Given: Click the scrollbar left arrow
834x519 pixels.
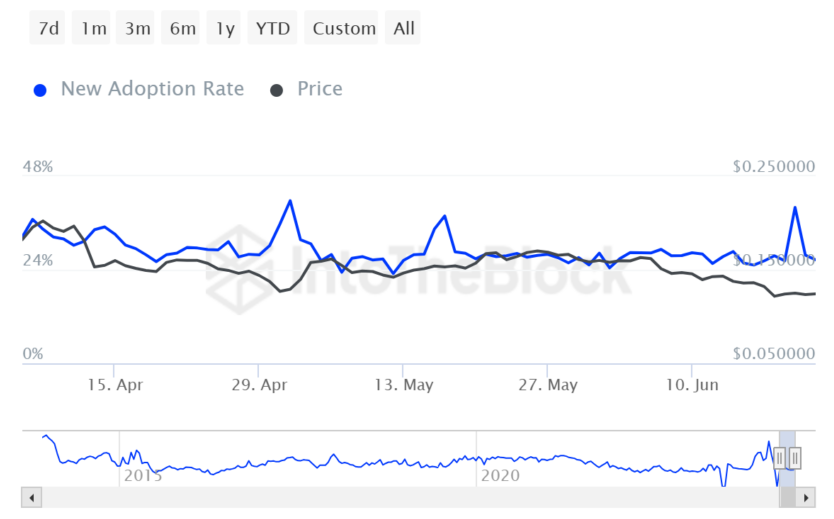Looking at the screenshot, I should click(31, 497).
